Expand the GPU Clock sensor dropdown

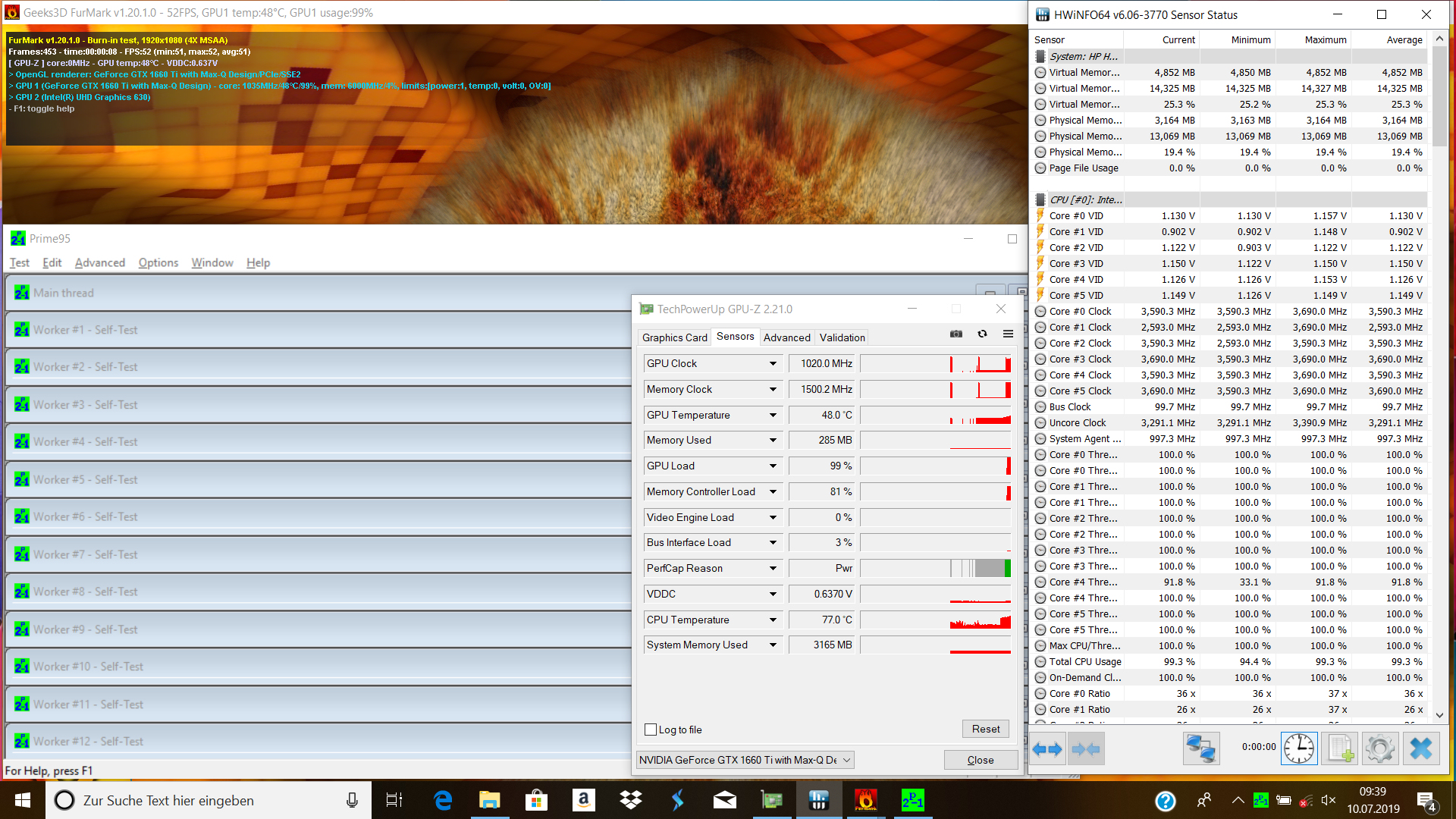tap(773, 364)
